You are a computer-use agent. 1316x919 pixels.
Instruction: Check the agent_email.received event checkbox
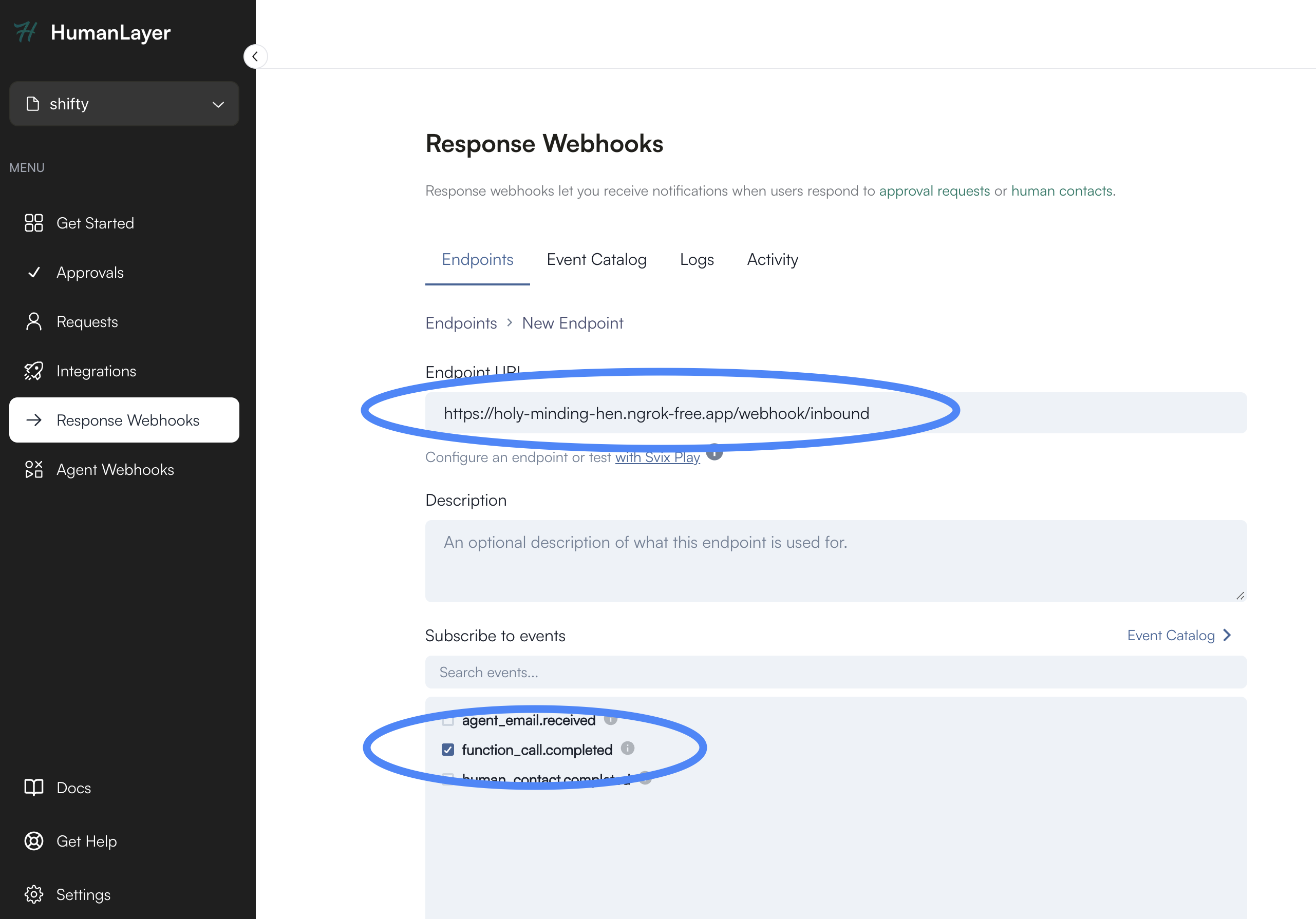coord(447,720)
